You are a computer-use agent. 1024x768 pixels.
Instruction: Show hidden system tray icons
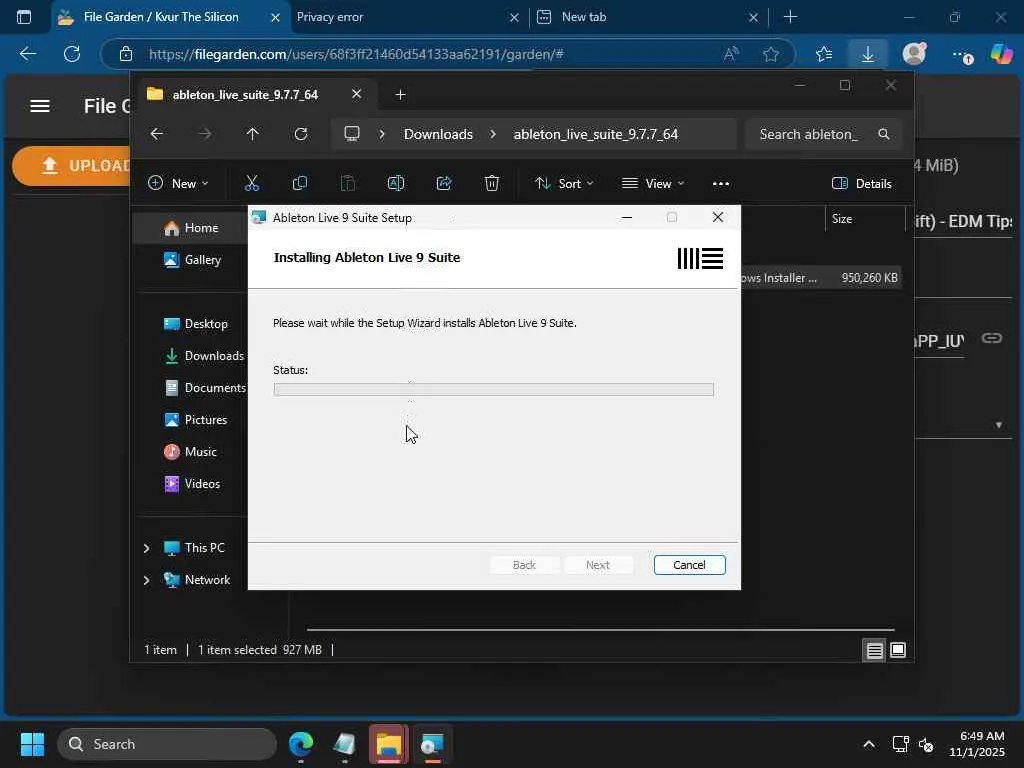coord(869,744)
